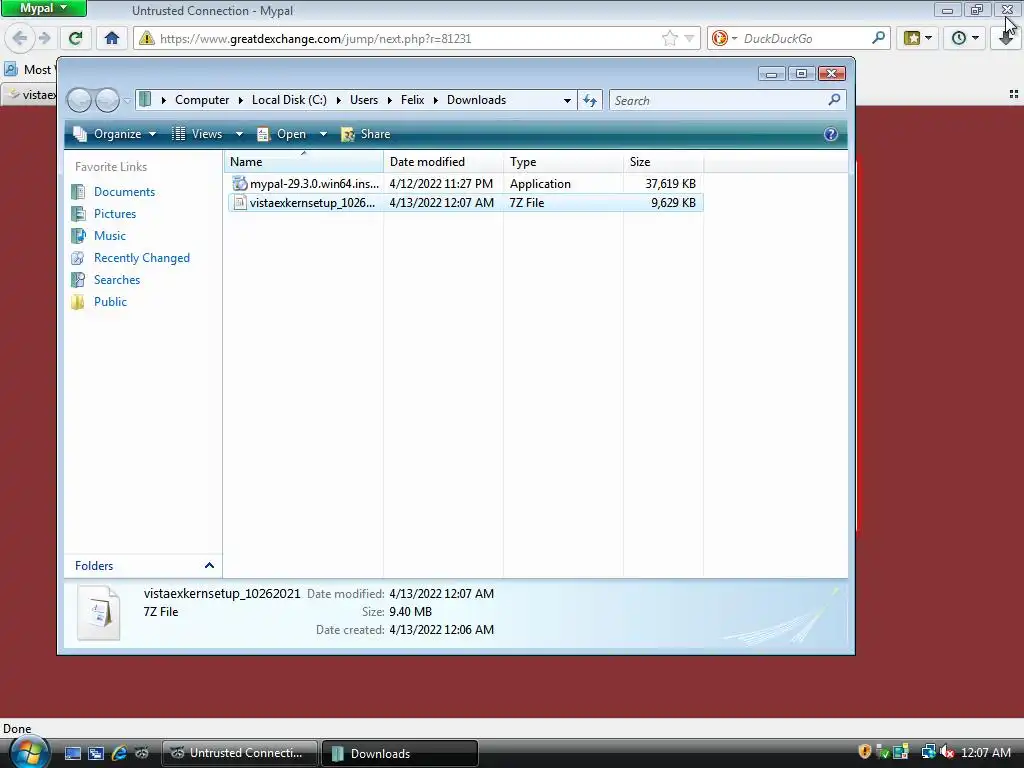Switch to Untrusted Connection taskbar window
The image size is (1024, 768).
pos(240,753)
